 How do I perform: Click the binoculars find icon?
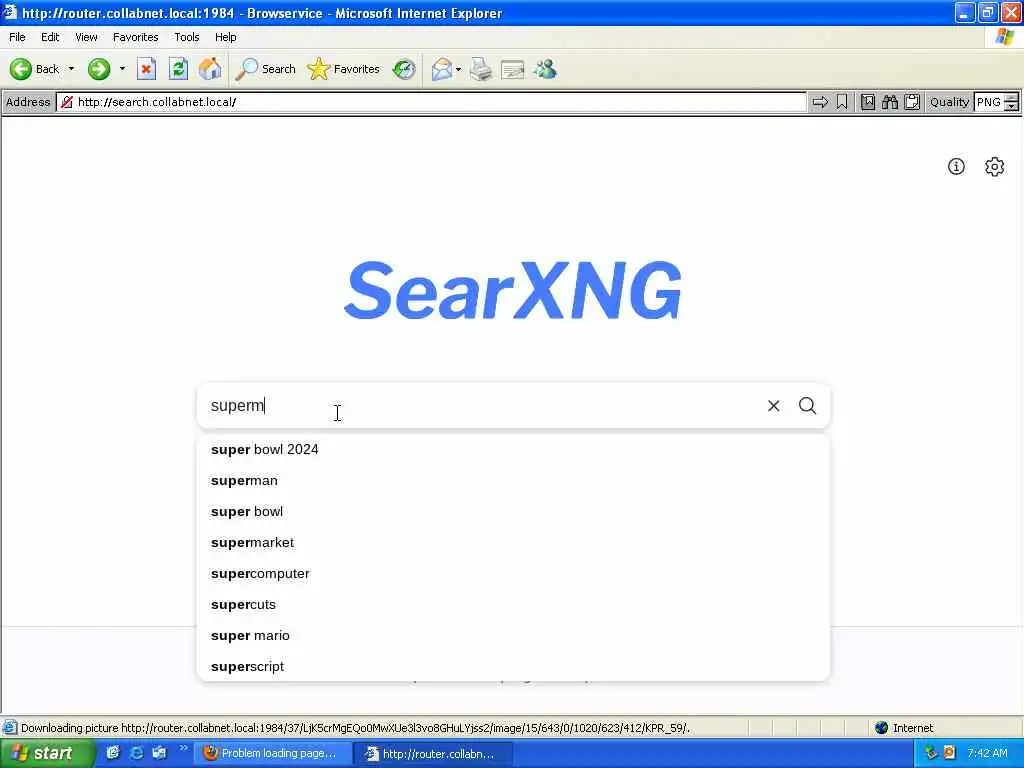point(889,102)
